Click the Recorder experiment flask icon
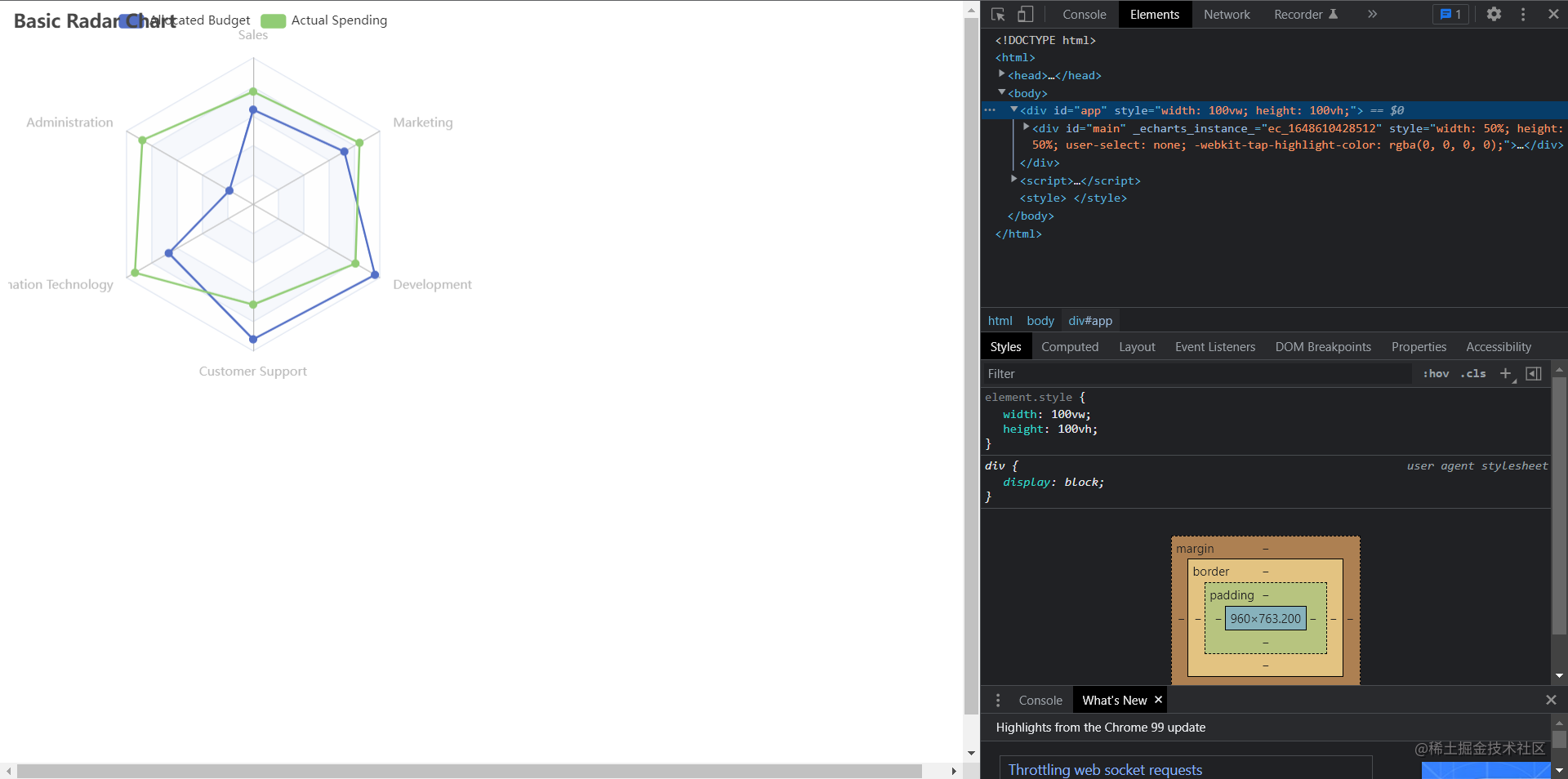This screenshot has height=779, width=1568. (1334, 14)
